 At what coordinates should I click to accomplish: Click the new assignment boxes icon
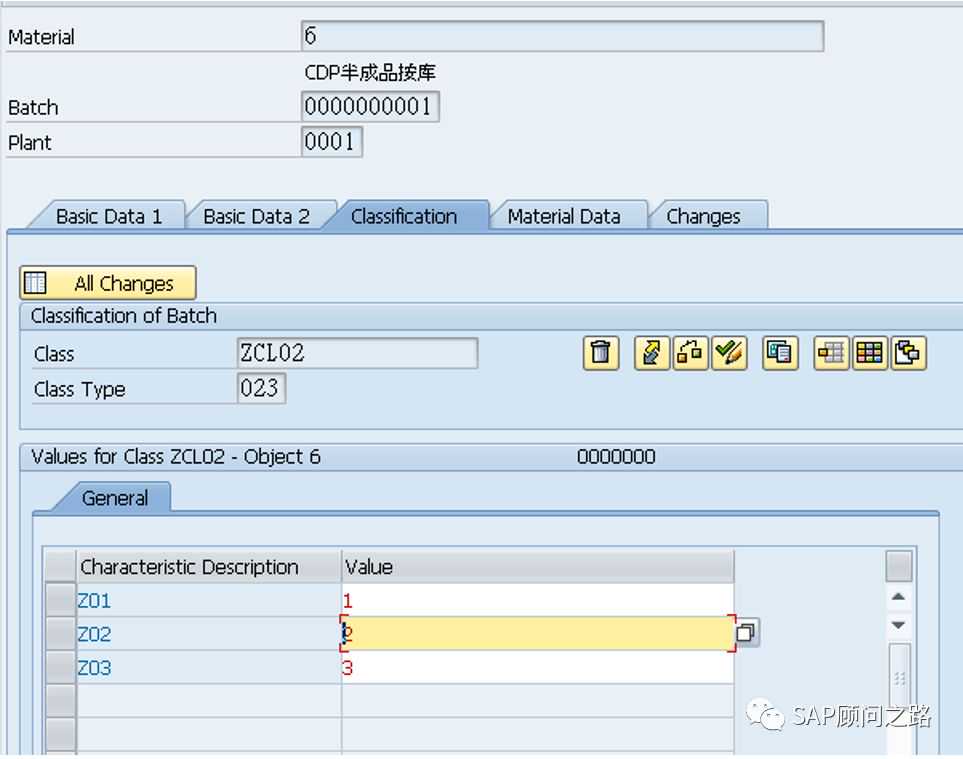pyautogui.click(x=690, y=353)
